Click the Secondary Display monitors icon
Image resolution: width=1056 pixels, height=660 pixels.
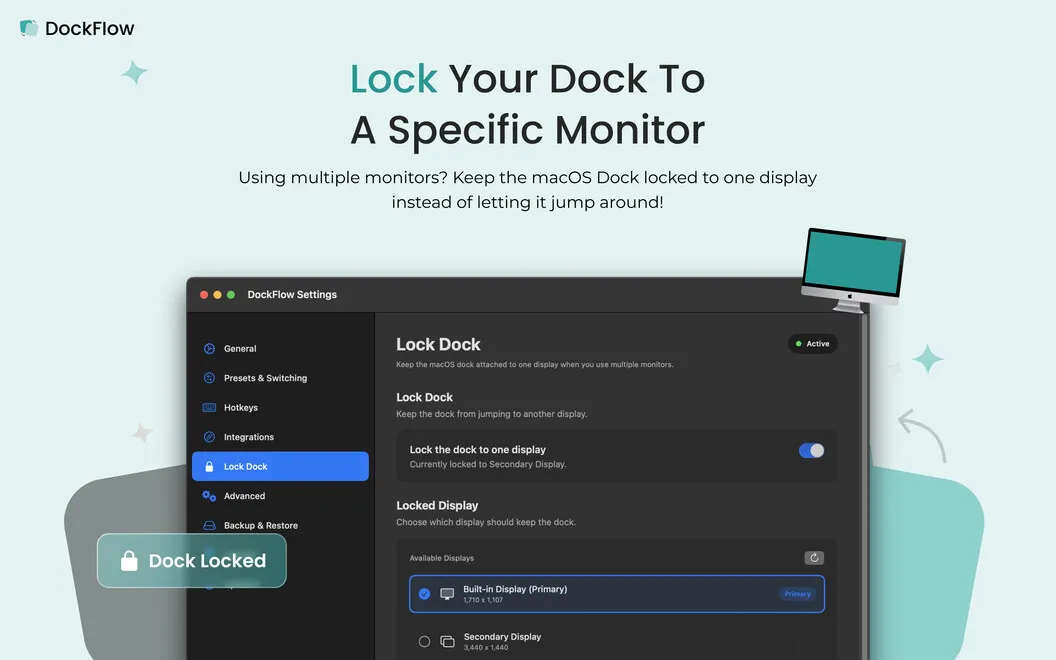(x=447, y=642)
